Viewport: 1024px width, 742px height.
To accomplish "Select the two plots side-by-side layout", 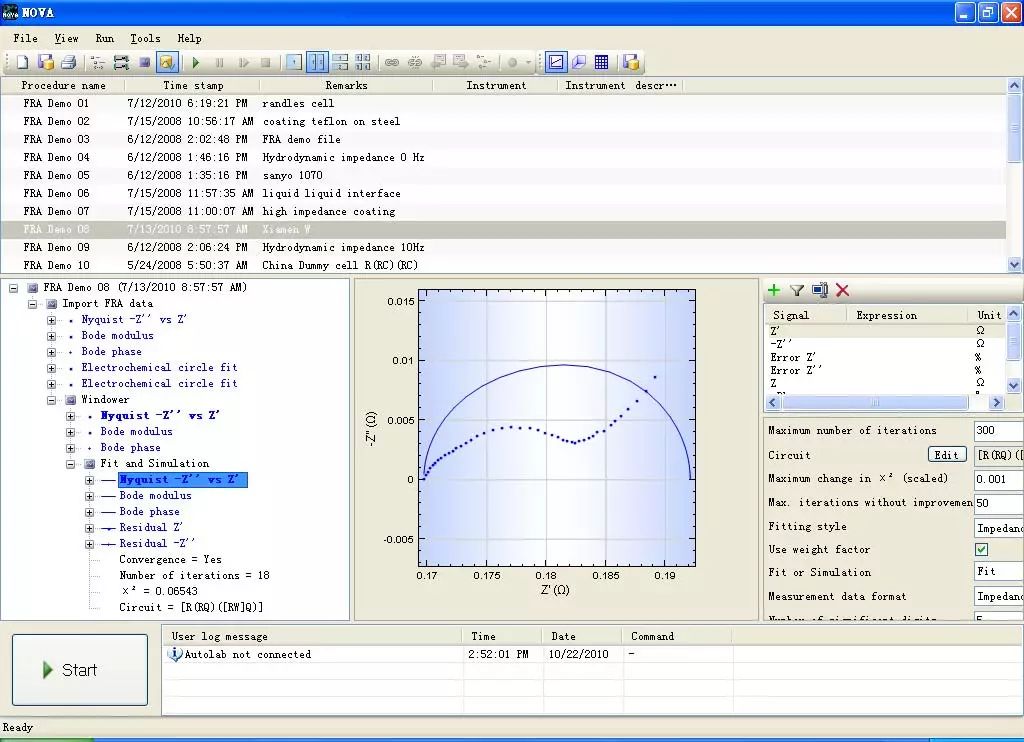I will click(x=317, y=62).
